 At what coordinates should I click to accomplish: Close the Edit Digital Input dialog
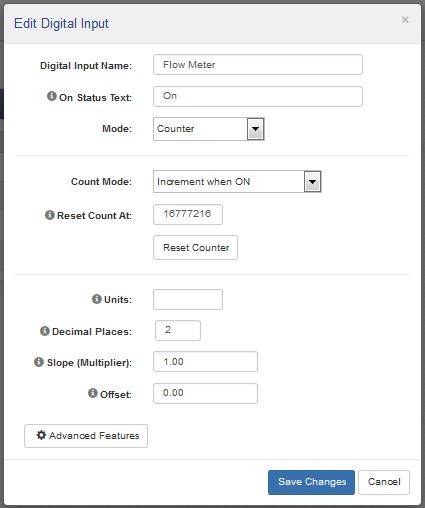[x=405, y=20]
